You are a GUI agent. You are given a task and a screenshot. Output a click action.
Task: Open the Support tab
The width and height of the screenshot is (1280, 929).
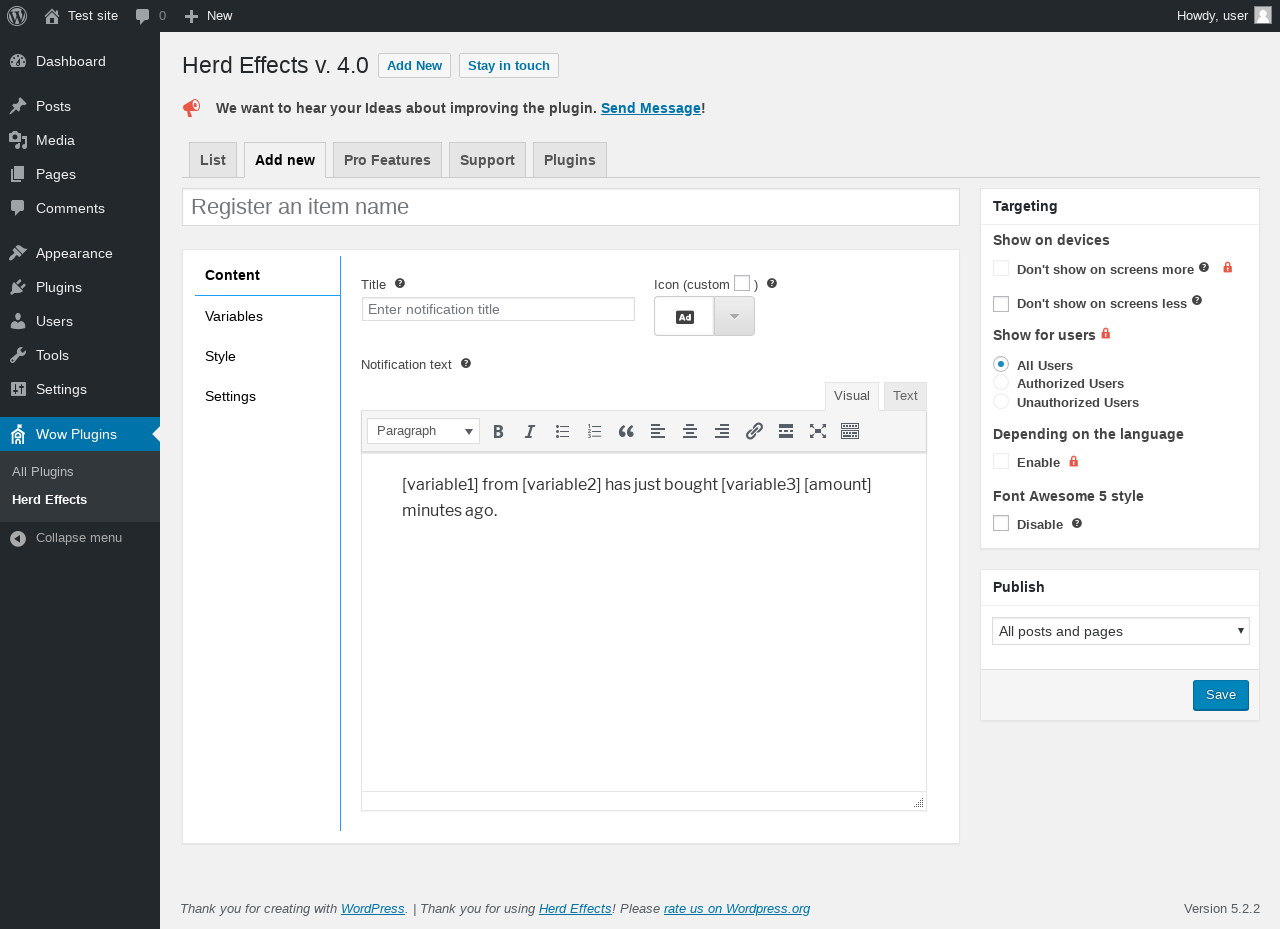487,160
